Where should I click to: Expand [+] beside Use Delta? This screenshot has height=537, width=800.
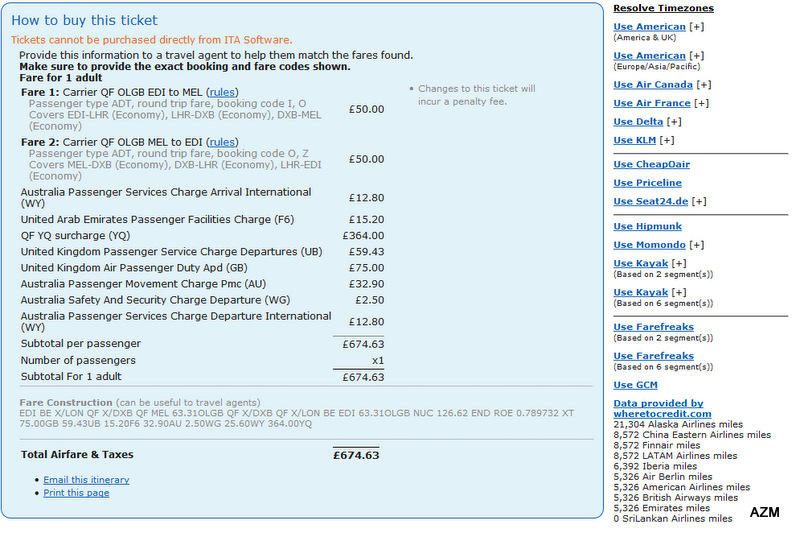(674, 122)
